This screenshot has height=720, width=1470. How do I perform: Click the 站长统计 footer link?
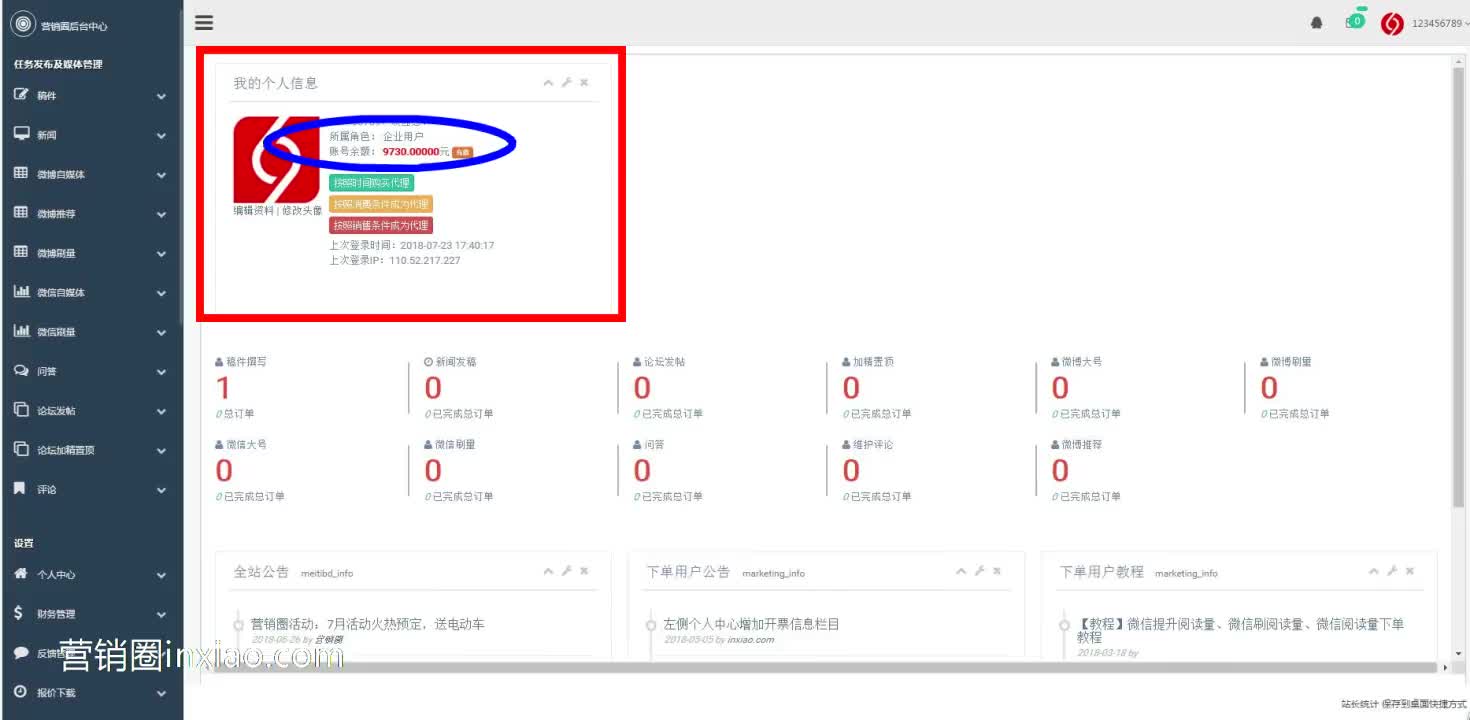1360,704
